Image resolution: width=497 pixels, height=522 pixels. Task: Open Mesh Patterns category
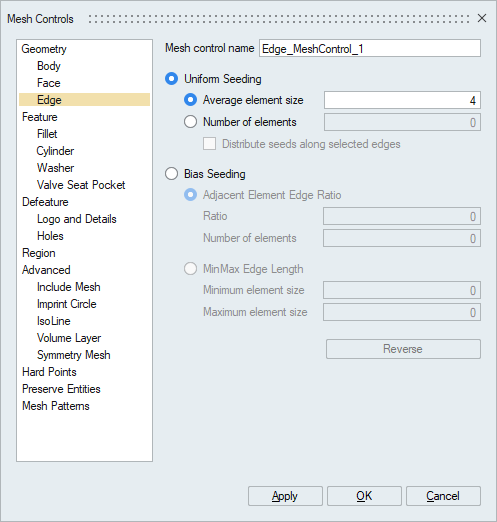pos(56,406)
